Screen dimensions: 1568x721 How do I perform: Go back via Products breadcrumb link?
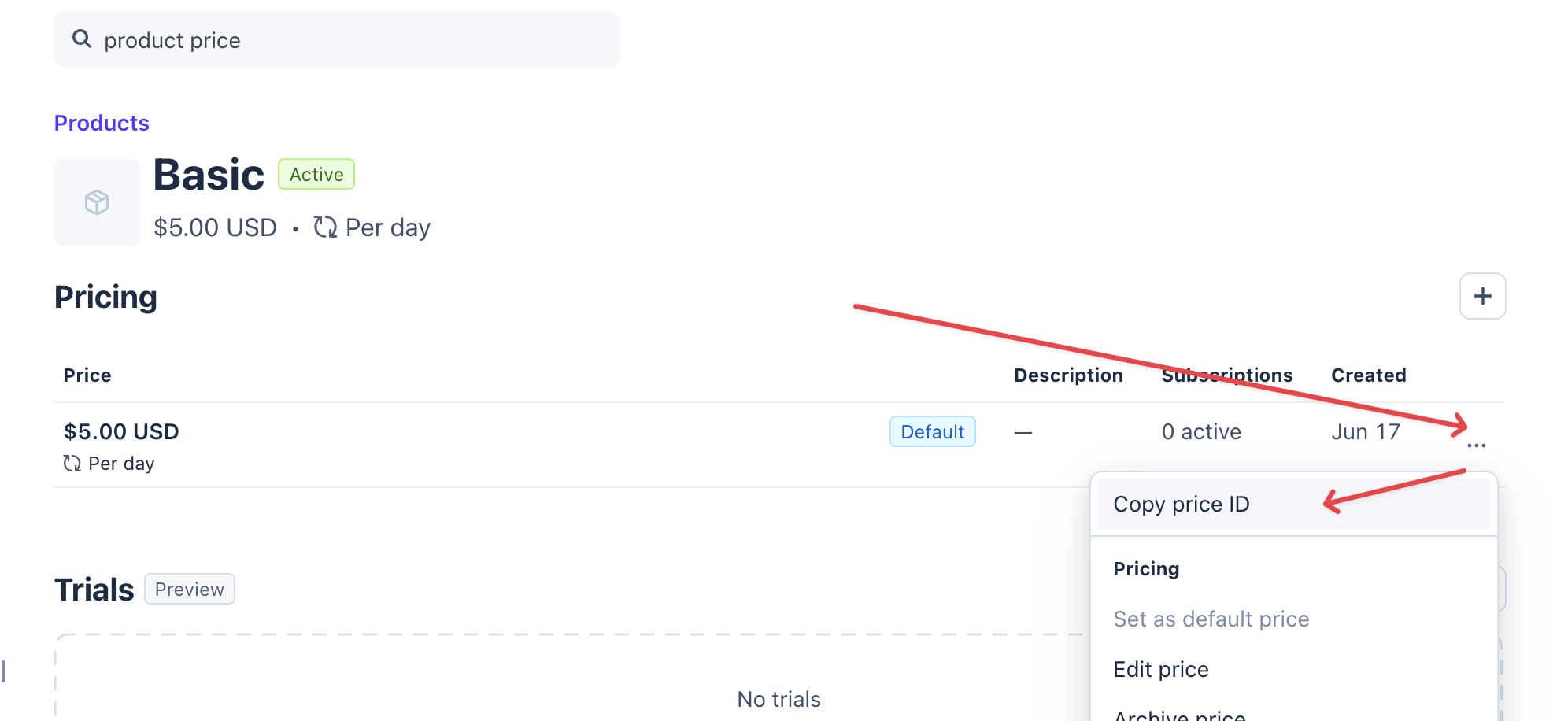102,123
